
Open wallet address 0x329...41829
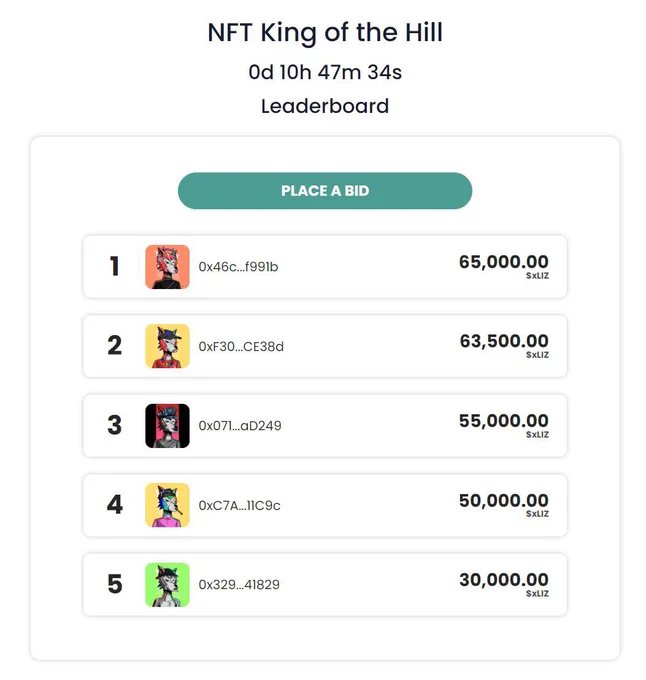tap(239, 585)
